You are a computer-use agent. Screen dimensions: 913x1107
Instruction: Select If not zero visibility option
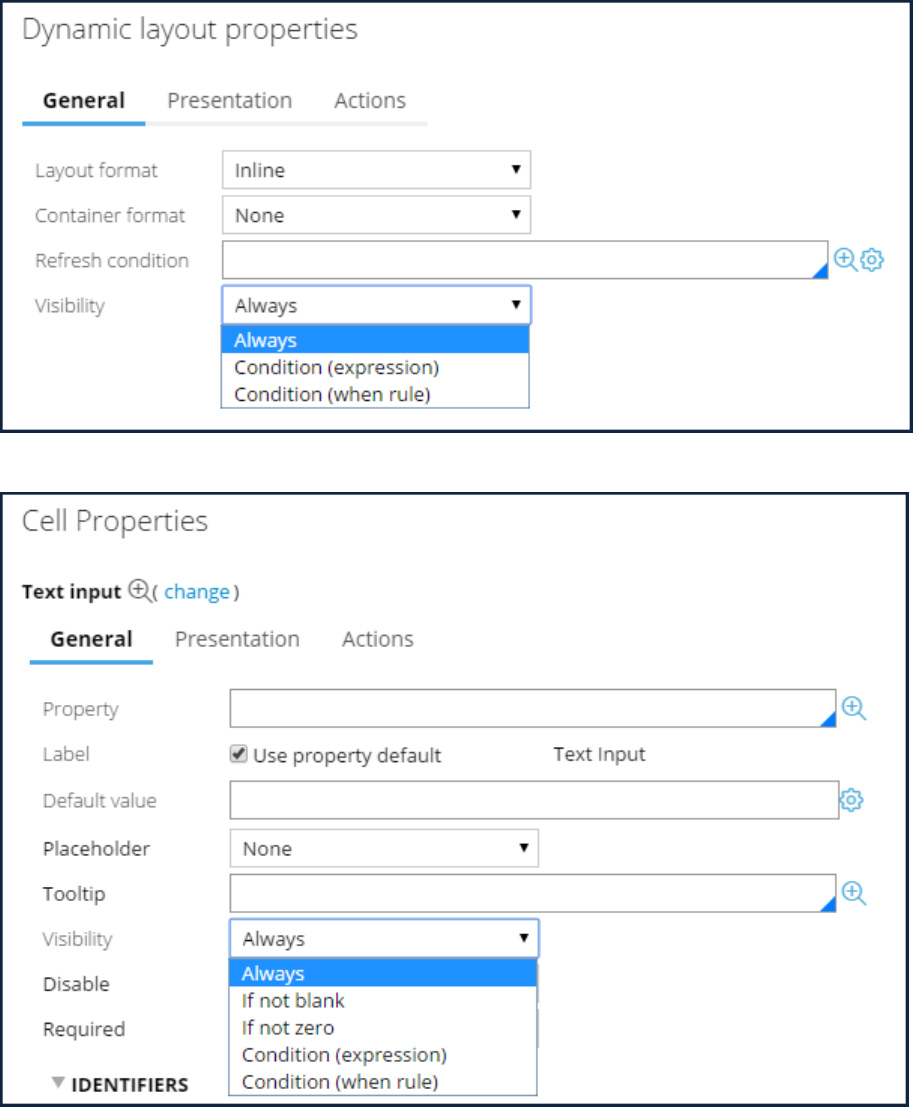tap(288, 1027)
